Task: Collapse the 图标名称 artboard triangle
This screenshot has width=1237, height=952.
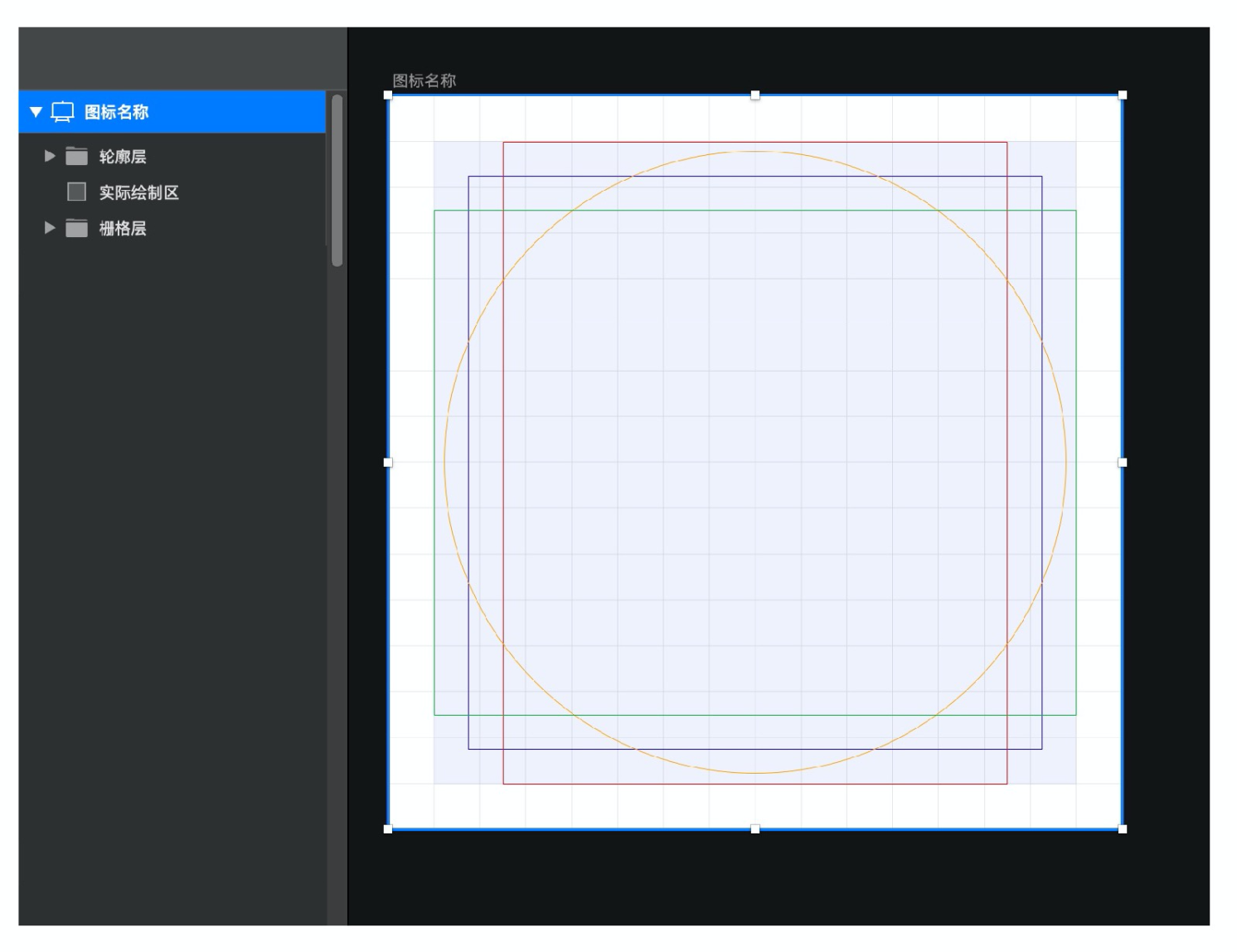Action: [x=36, y=112]
